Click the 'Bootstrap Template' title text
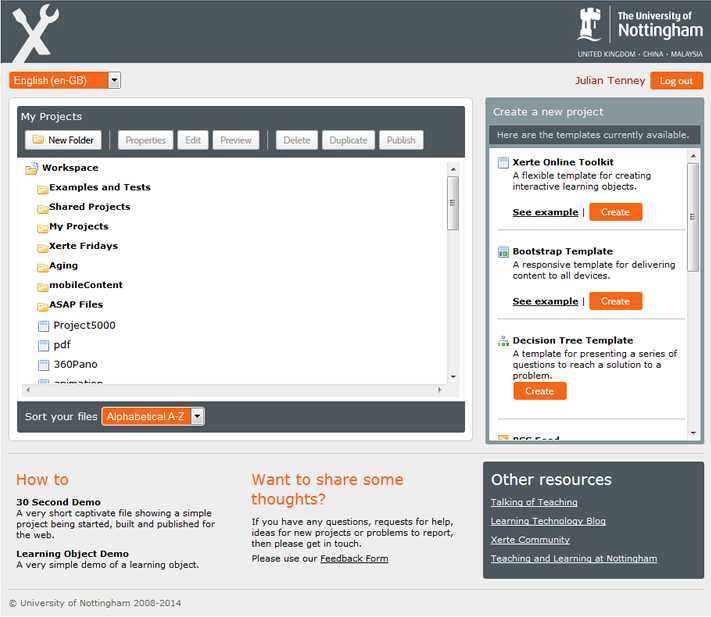Screen dimensions: 711x617 pos(562,251)
